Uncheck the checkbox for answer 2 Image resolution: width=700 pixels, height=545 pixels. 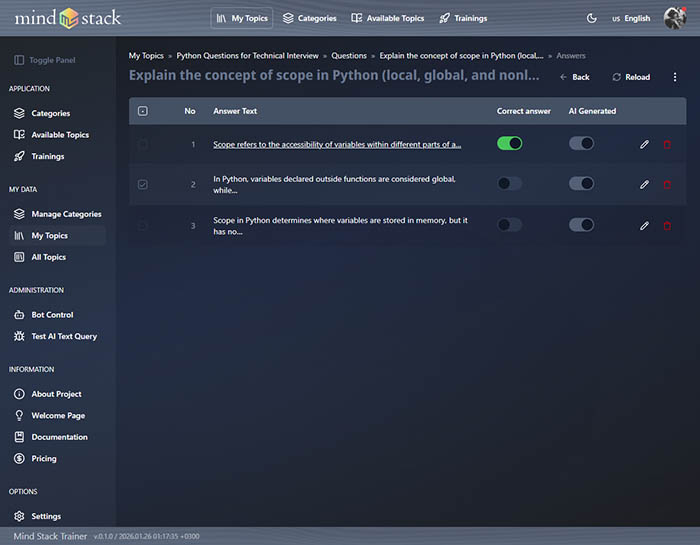143,184
